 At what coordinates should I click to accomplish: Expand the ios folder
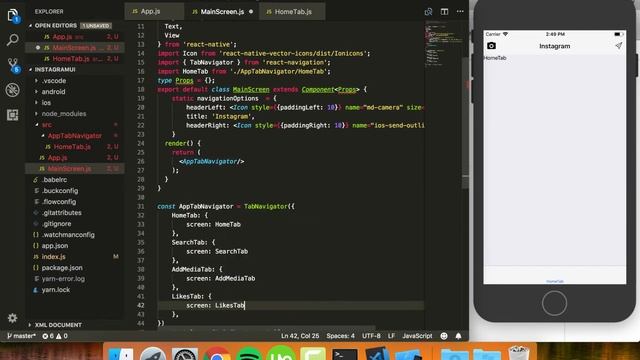point(46,102)
